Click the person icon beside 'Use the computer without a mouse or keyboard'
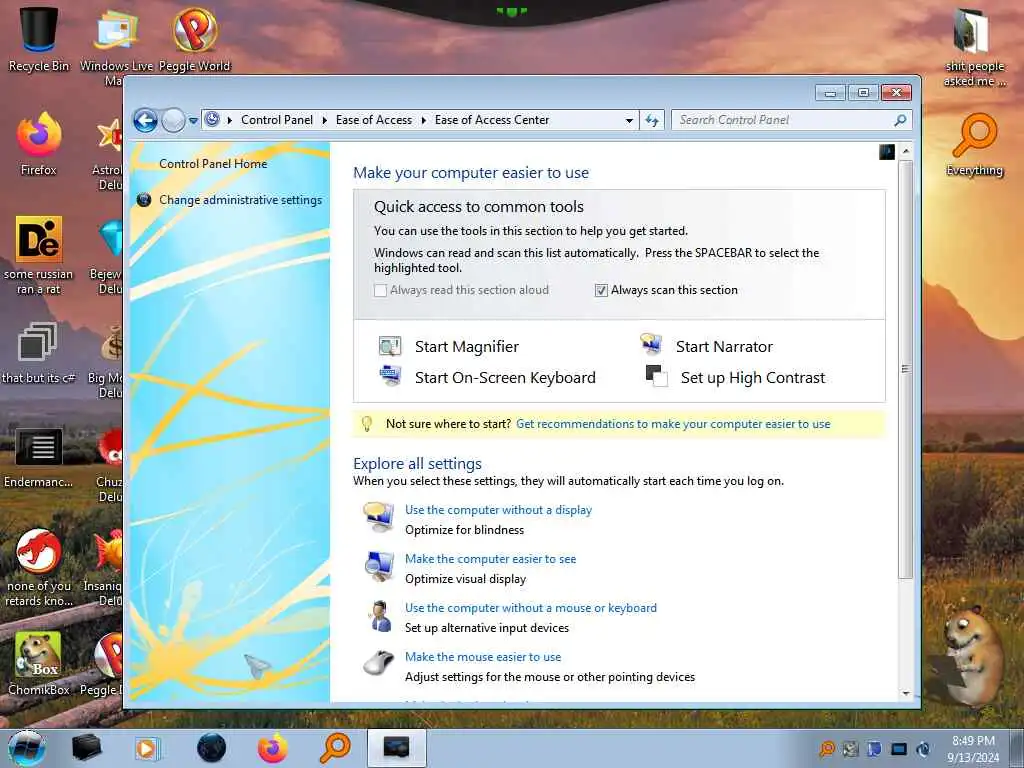The width and height of the screenshot is (1024, 768). (379, 616)
